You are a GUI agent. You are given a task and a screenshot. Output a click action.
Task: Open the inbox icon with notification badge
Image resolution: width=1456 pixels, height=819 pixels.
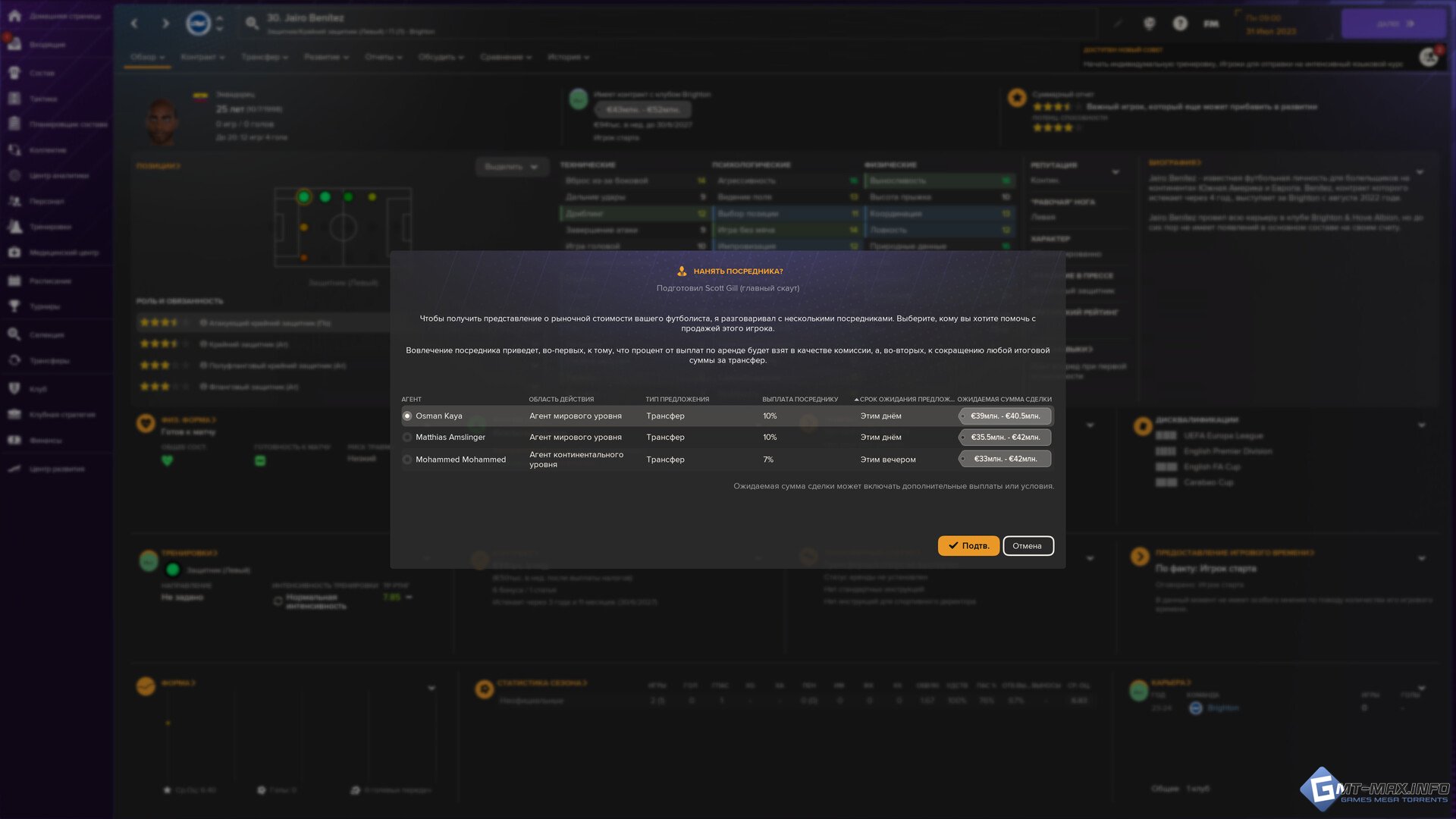click(14, 44)
